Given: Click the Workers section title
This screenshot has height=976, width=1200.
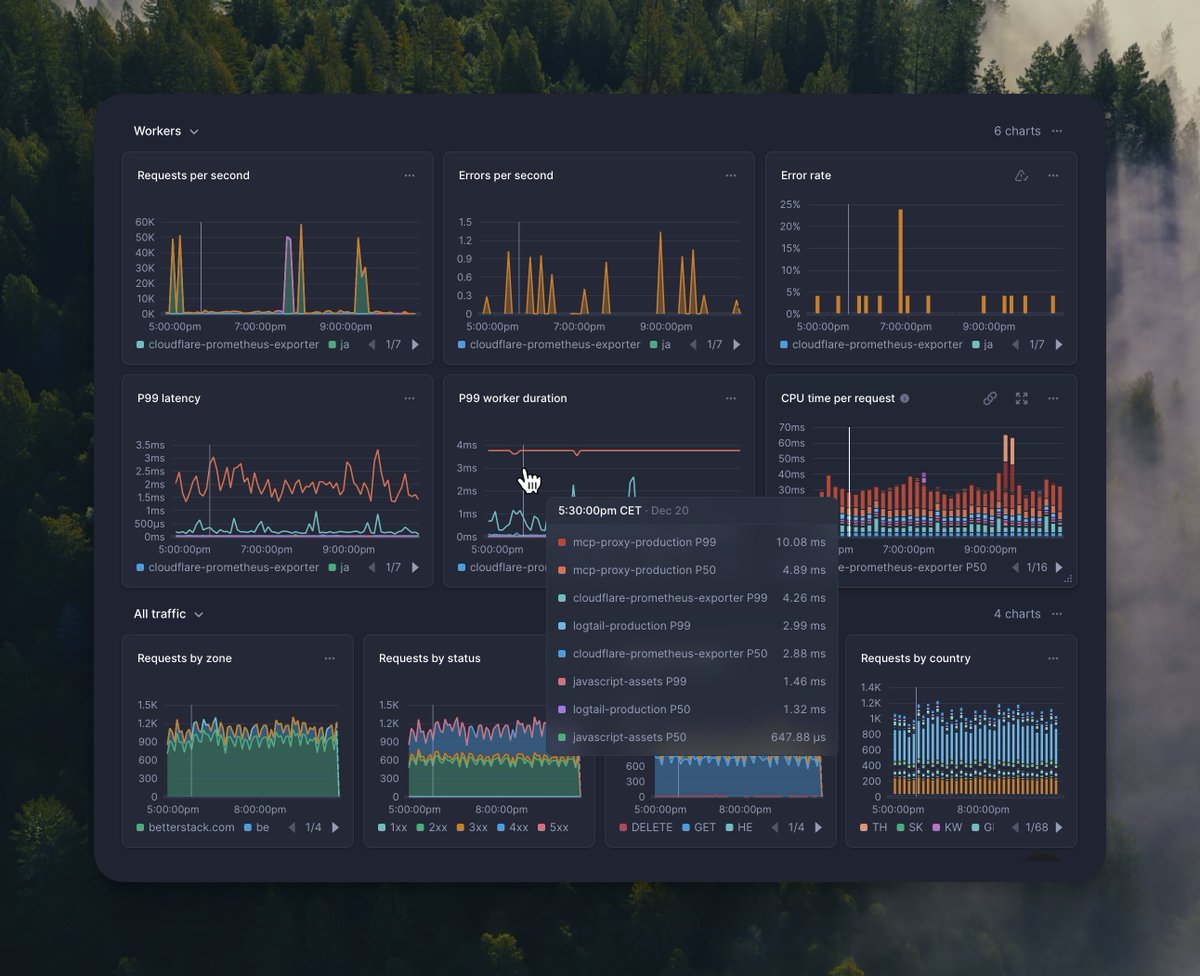Looking at the screenshot, I should click(158, 131).
